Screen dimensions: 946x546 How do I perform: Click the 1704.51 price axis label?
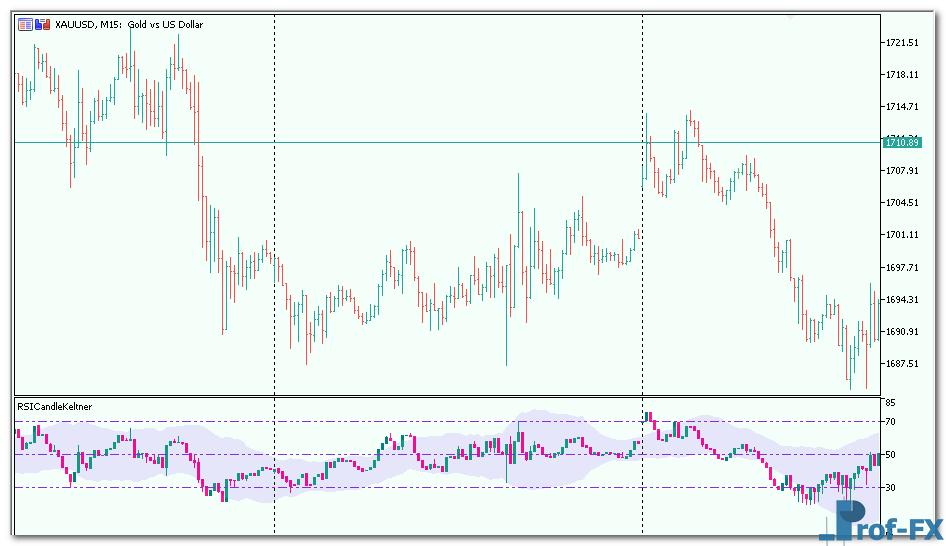point(901,203)
